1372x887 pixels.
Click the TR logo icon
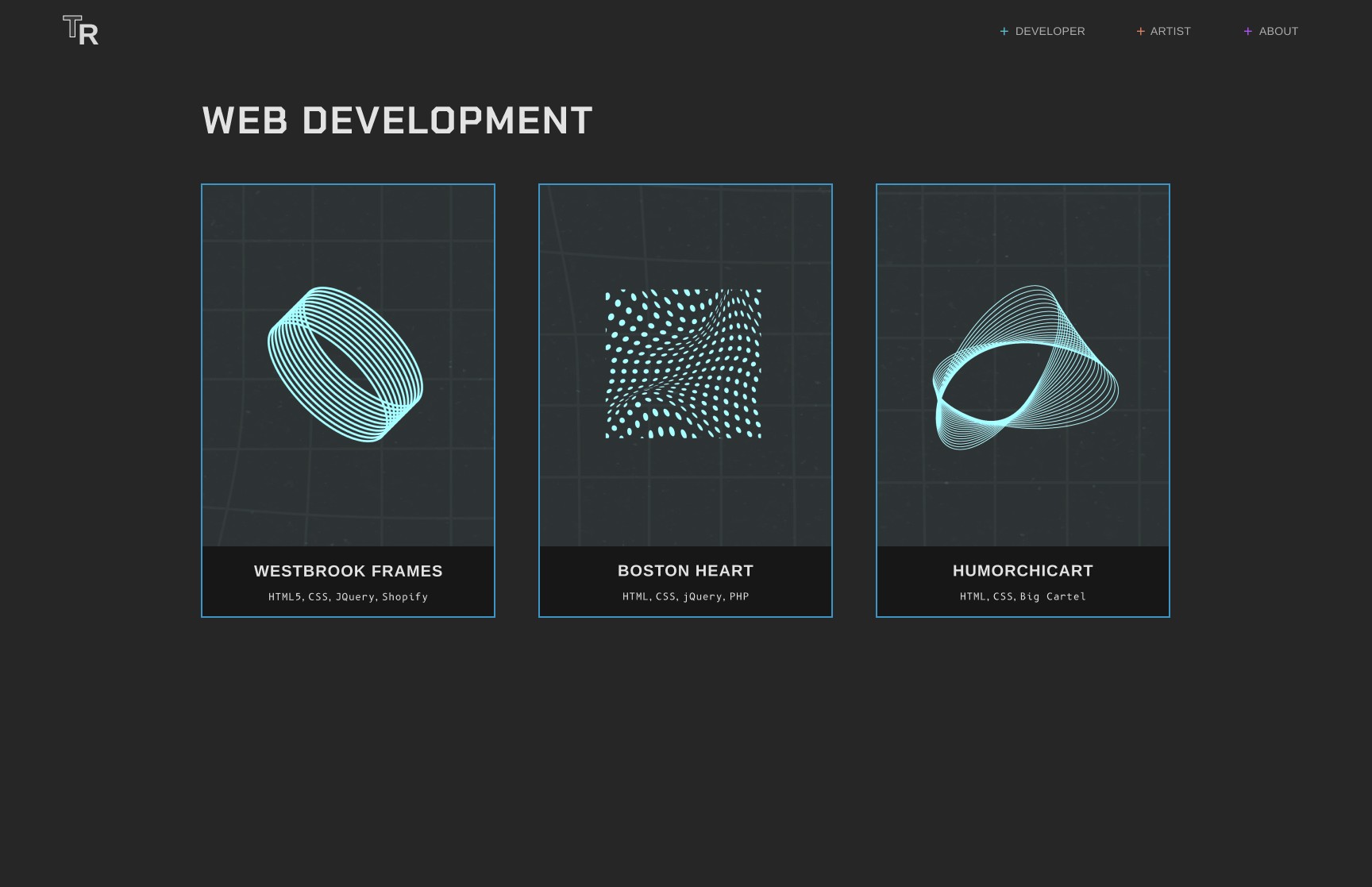[x=81, y=30]
